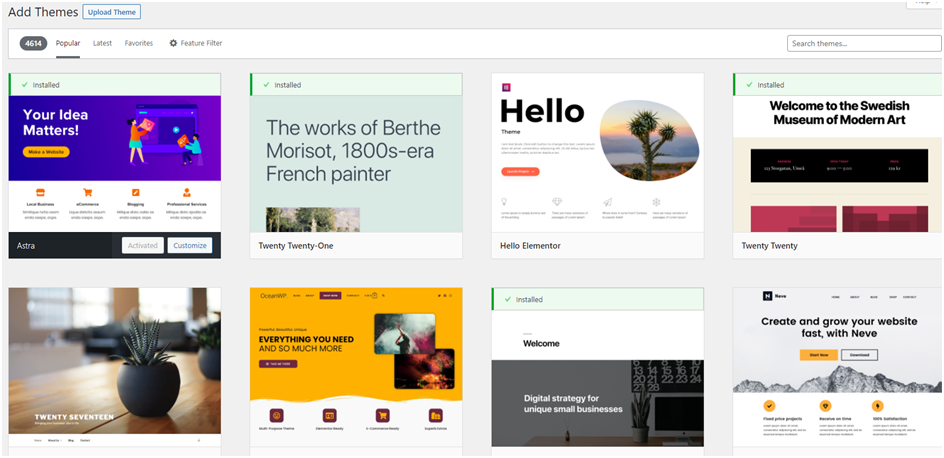Click the Feature Filter gear icon
Image resolution: width=944 pixels, height=458 pixels.
(x=173, y=43)
